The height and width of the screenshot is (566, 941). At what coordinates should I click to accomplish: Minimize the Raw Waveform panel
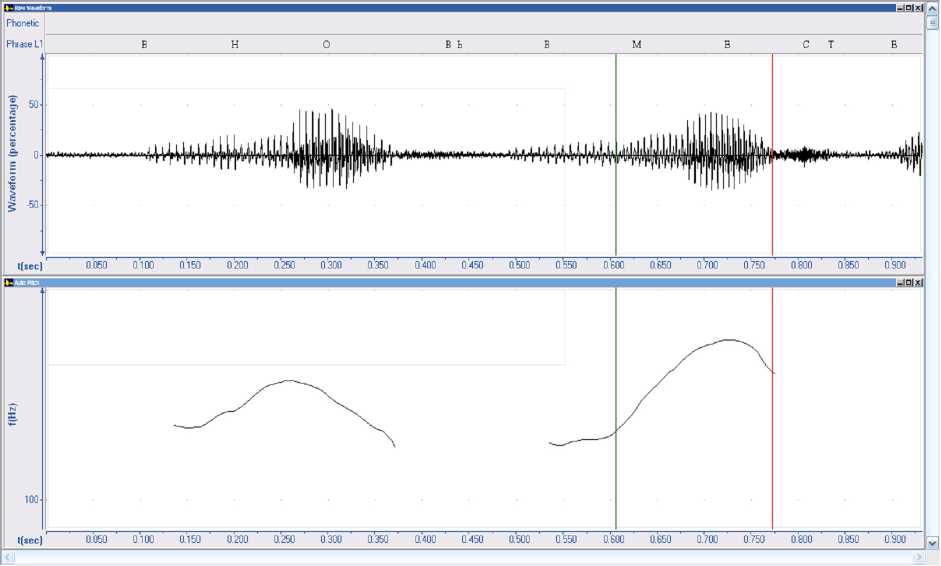899,6
